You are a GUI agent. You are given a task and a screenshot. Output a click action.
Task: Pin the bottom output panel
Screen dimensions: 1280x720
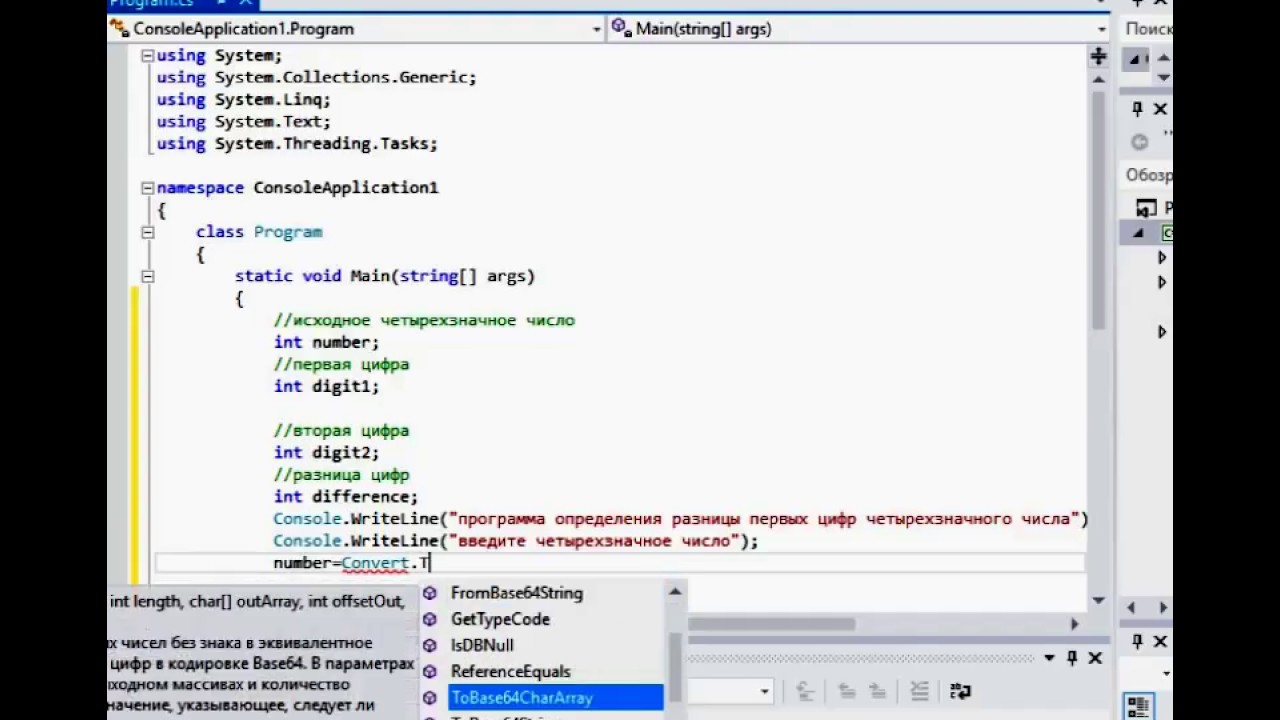(1072, 658)
